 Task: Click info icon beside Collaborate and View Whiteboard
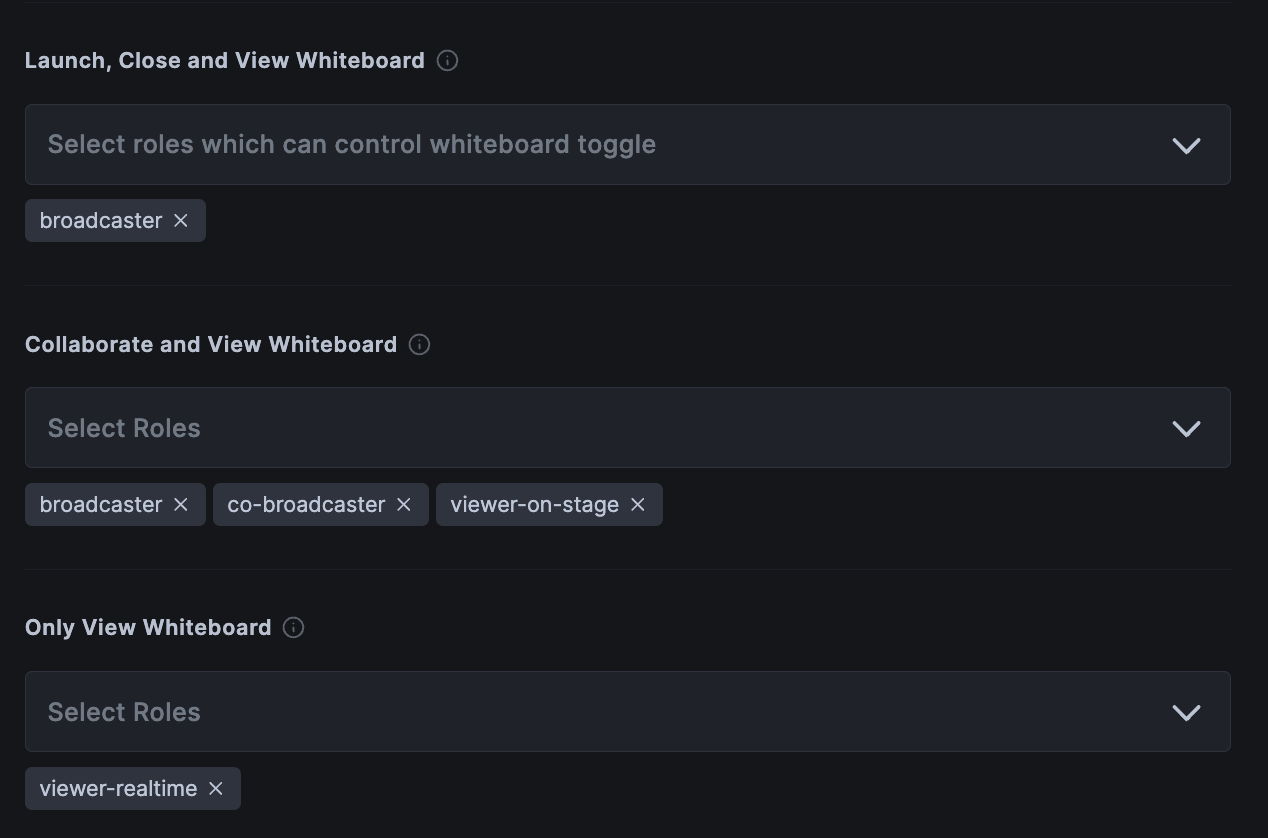click(420, 345)
